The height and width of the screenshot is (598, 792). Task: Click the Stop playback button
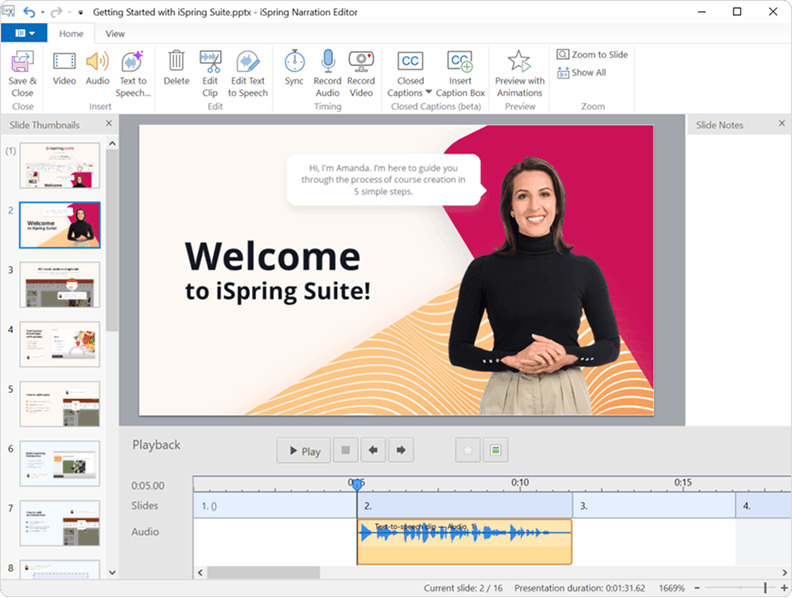[x=345, y=451]
